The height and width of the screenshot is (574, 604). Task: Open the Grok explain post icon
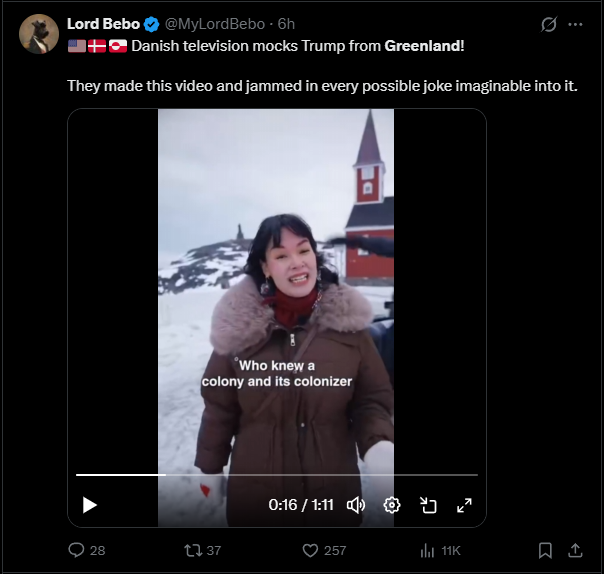(548, 24)
